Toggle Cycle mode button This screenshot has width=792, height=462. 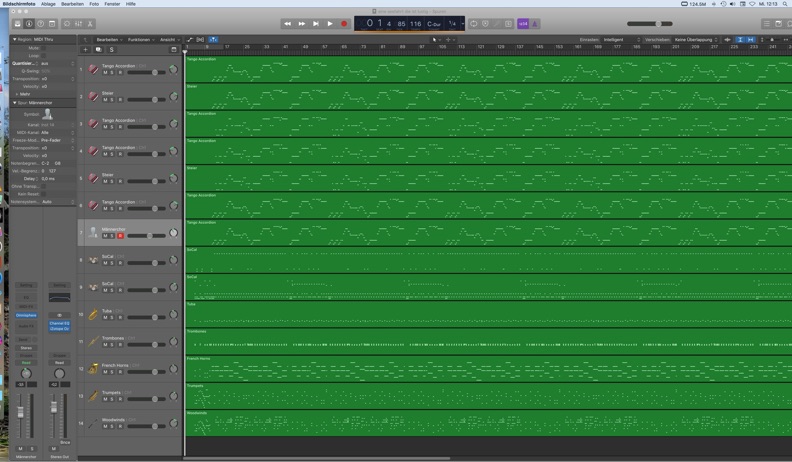click(x=474, y=24)
